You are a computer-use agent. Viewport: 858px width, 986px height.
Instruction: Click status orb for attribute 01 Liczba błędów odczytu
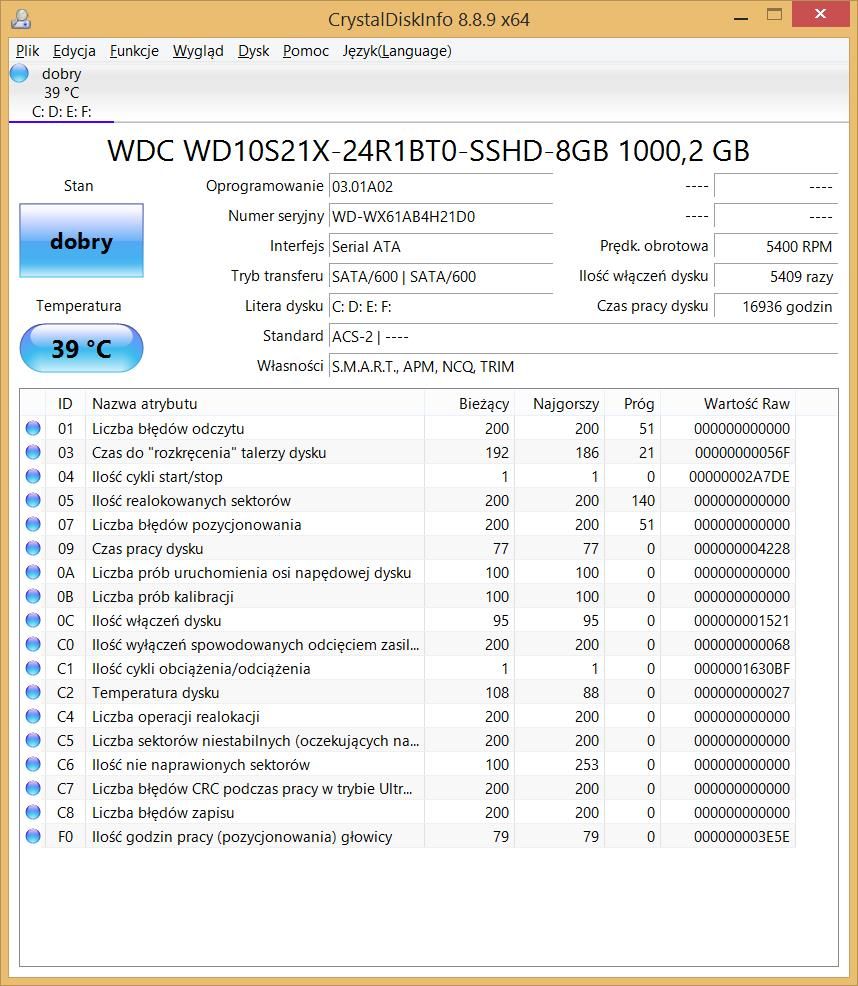(x=33, y=428)
